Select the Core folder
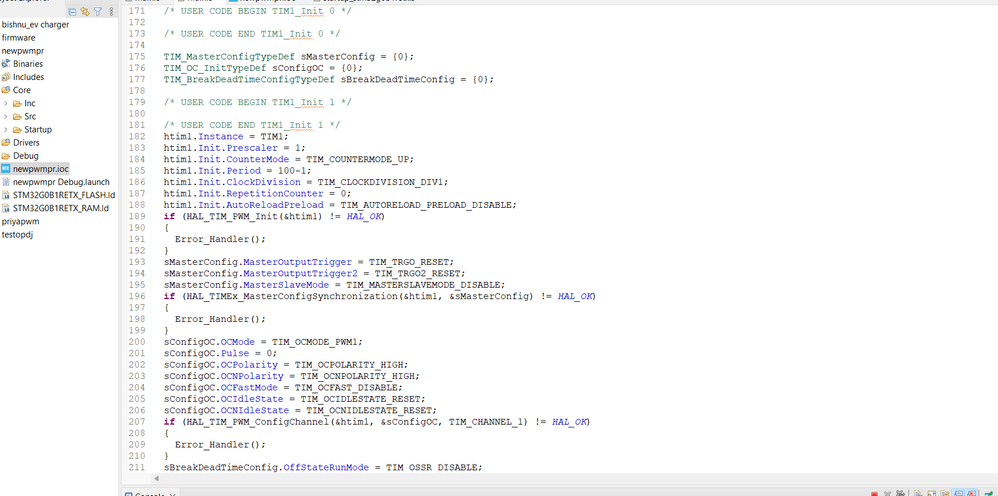The width and height of the screenshot is (998, 496). [x=22, y=90]
